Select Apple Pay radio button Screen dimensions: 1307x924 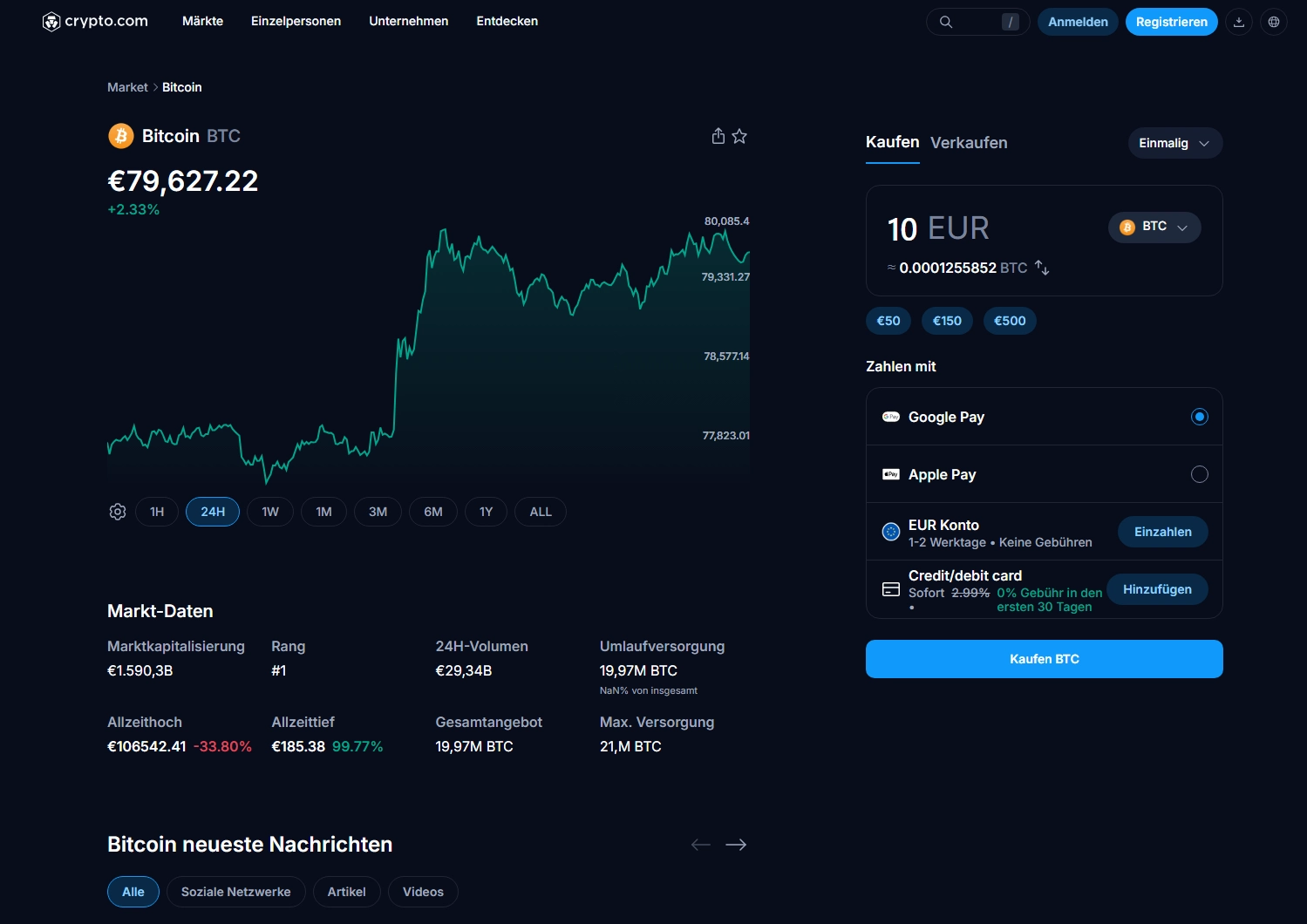[1200, 474]
